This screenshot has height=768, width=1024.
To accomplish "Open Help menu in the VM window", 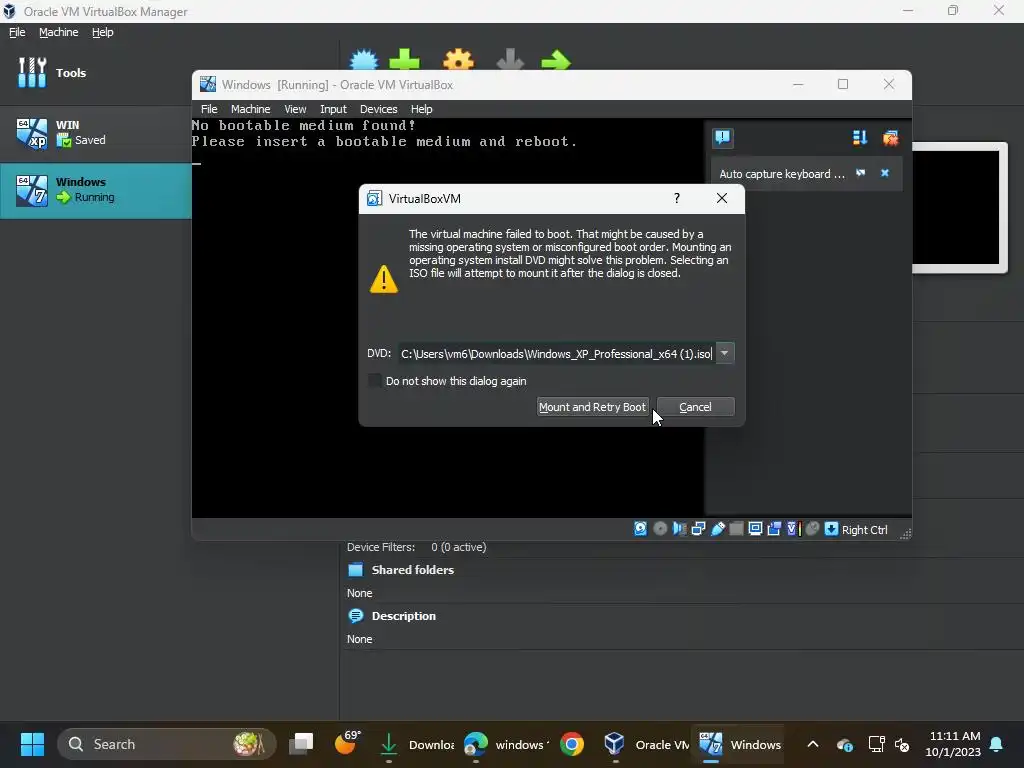I will coord(421,109).
